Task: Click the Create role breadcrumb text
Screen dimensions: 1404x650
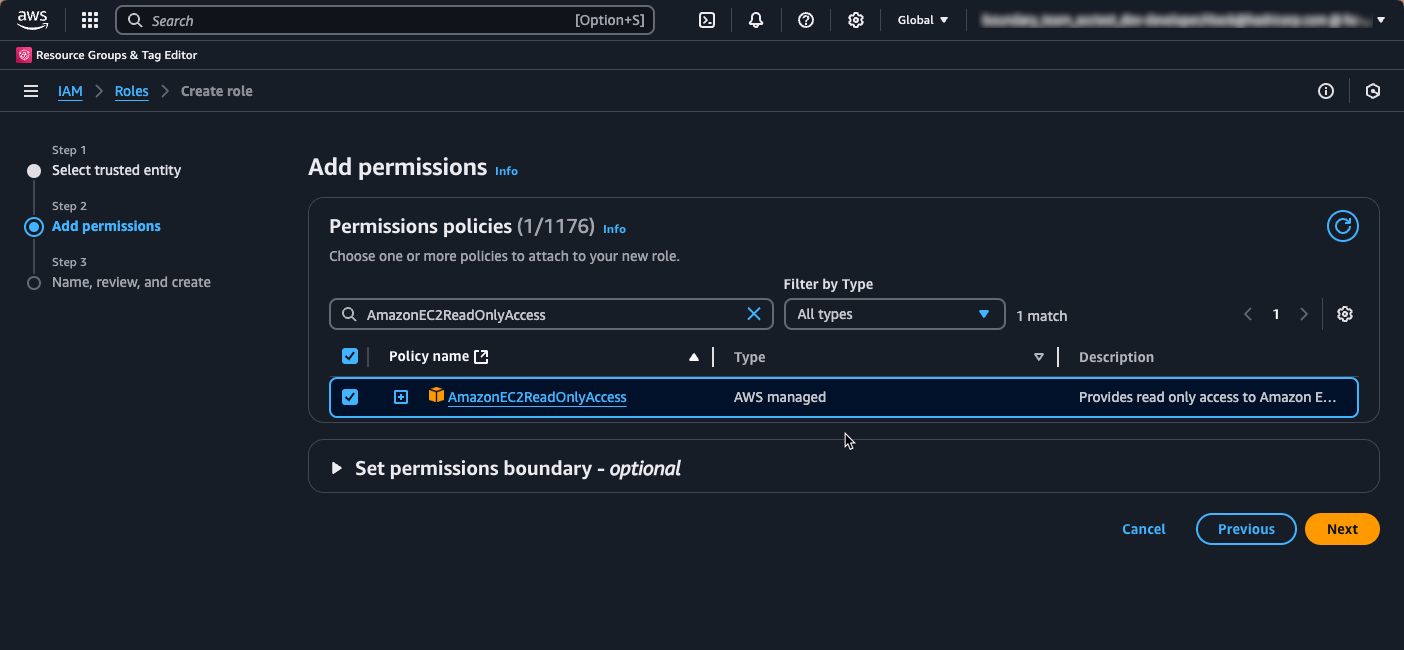Action: click(x=217, y=91)
